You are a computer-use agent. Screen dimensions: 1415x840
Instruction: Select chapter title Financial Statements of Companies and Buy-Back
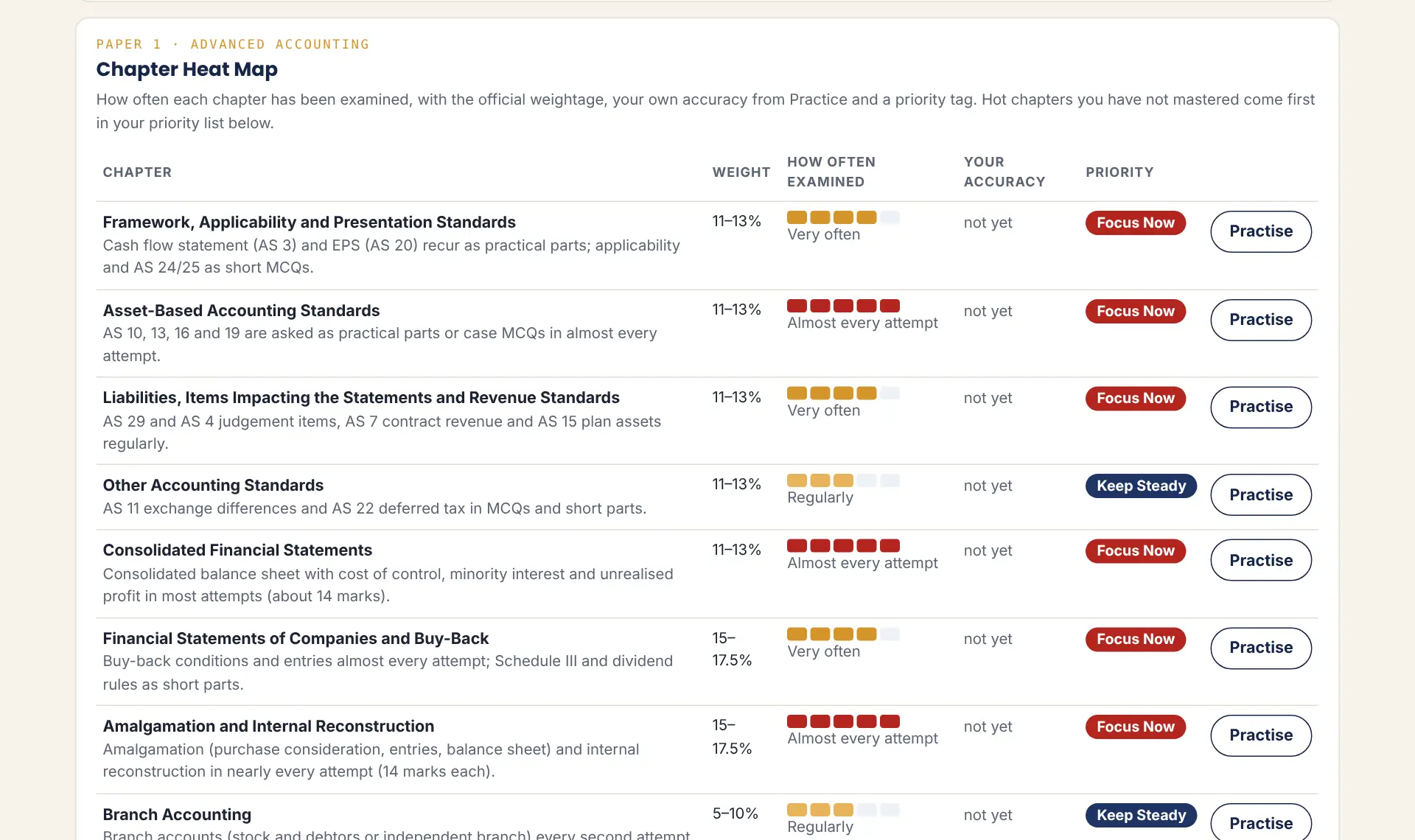pyautogui.click(x=296, y=638)
